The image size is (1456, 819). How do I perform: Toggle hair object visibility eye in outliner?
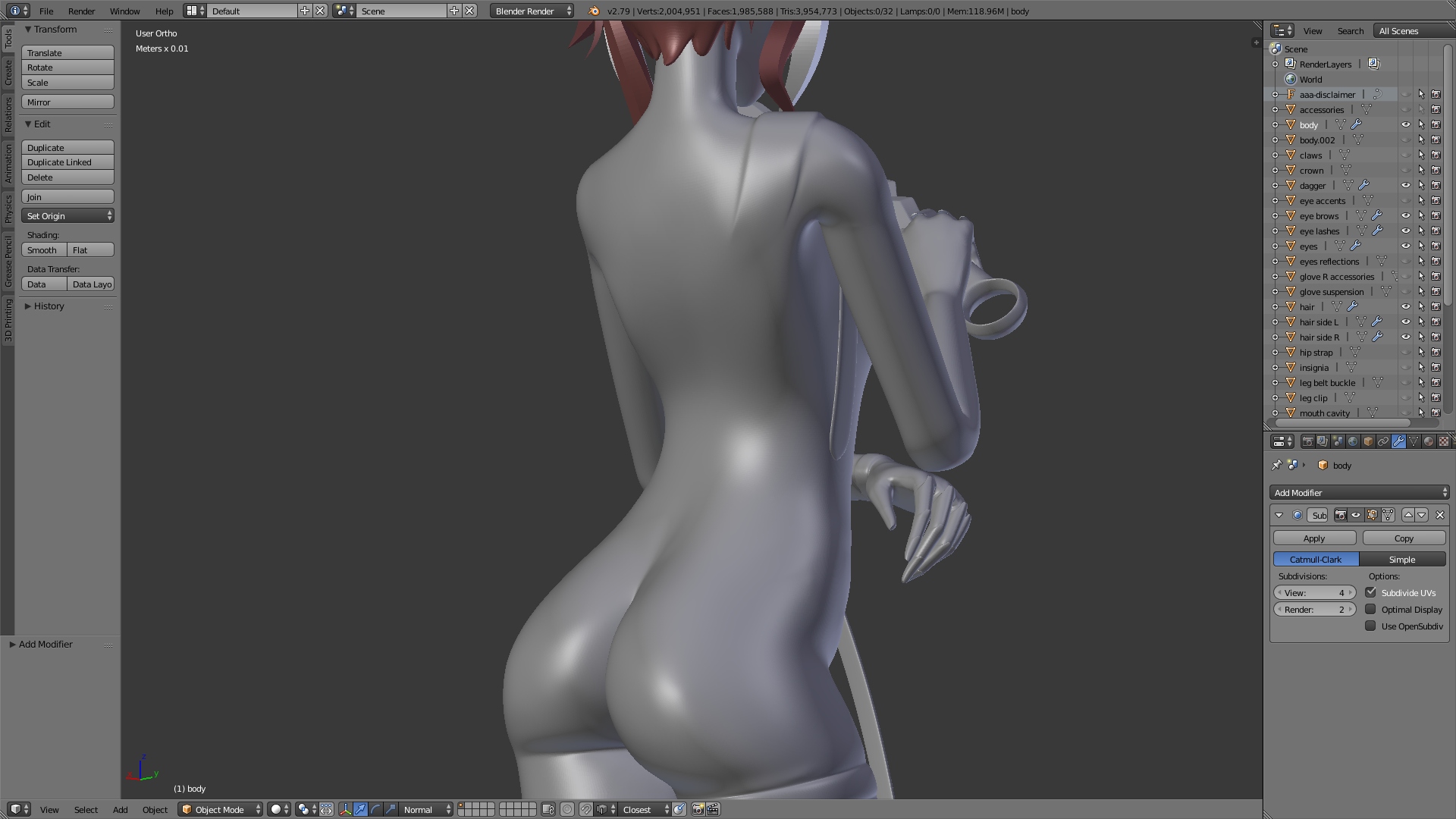pyautogui.click(x=1405, y=306)
